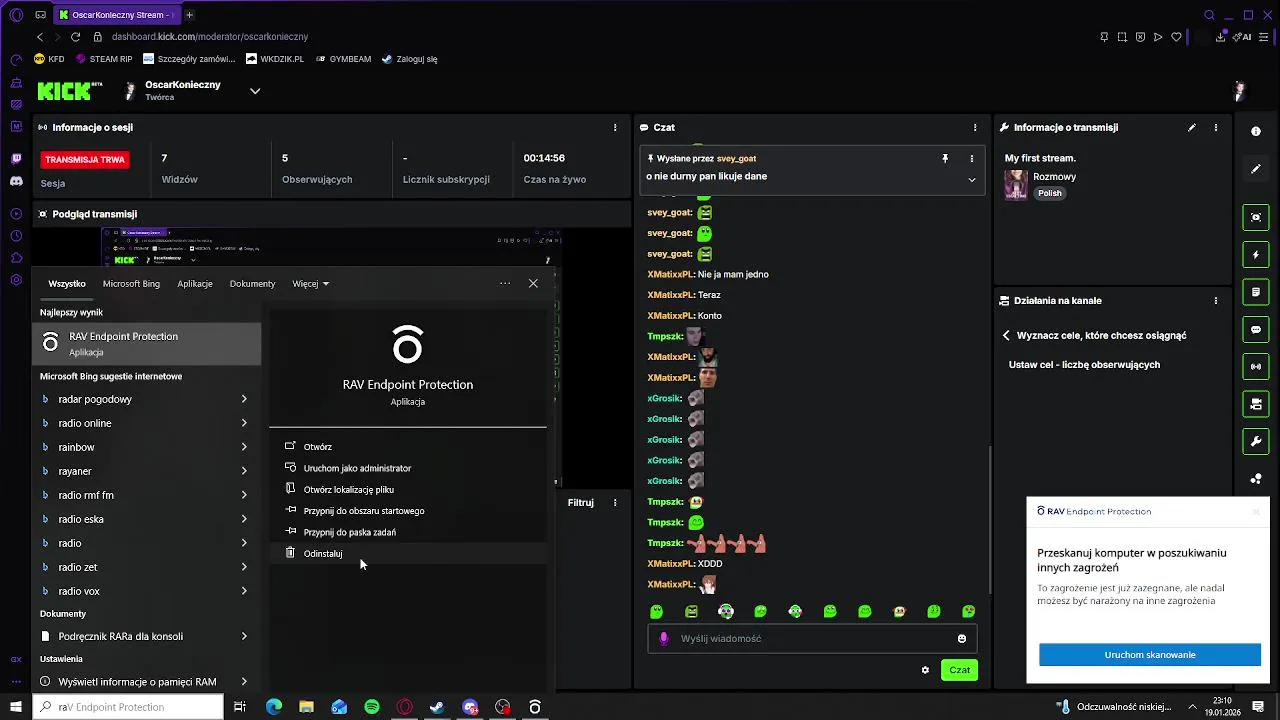1280x720 pixels.
Task: Close the RAV Endpoint Protection popup
Action: 1256,512
